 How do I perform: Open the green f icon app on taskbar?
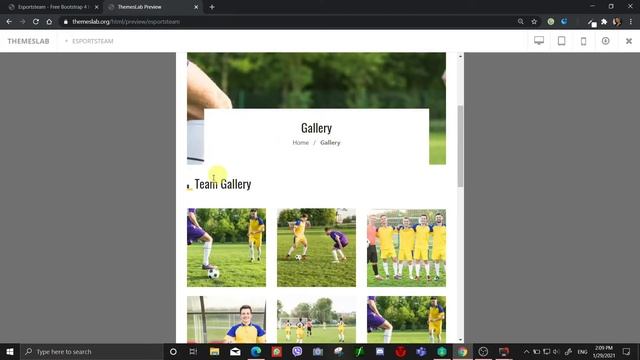tap(359, 351)
